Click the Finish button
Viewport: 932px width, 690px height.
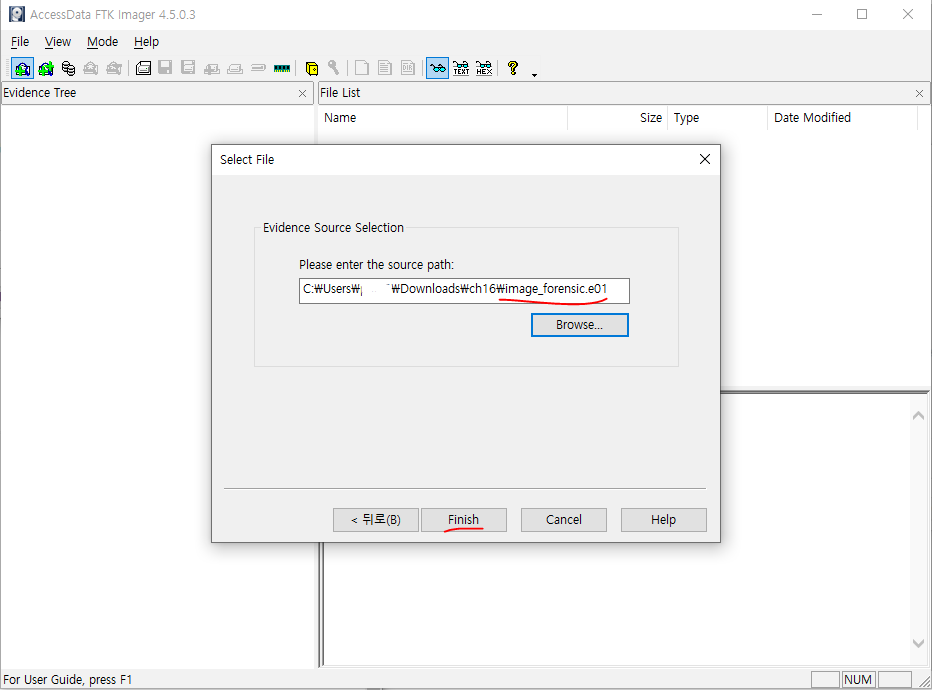(x=464, y=519)
